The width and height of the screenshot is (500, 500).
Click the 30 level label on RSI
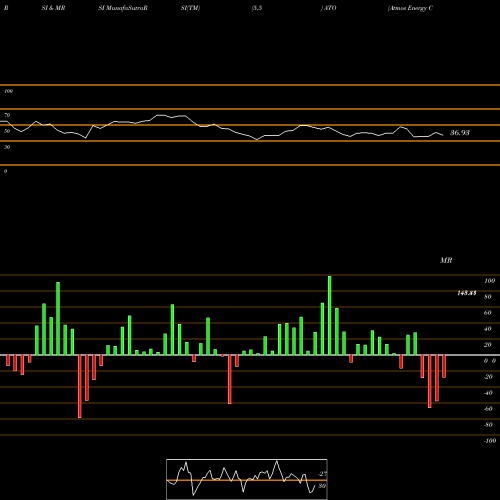[x=7, y=147]
